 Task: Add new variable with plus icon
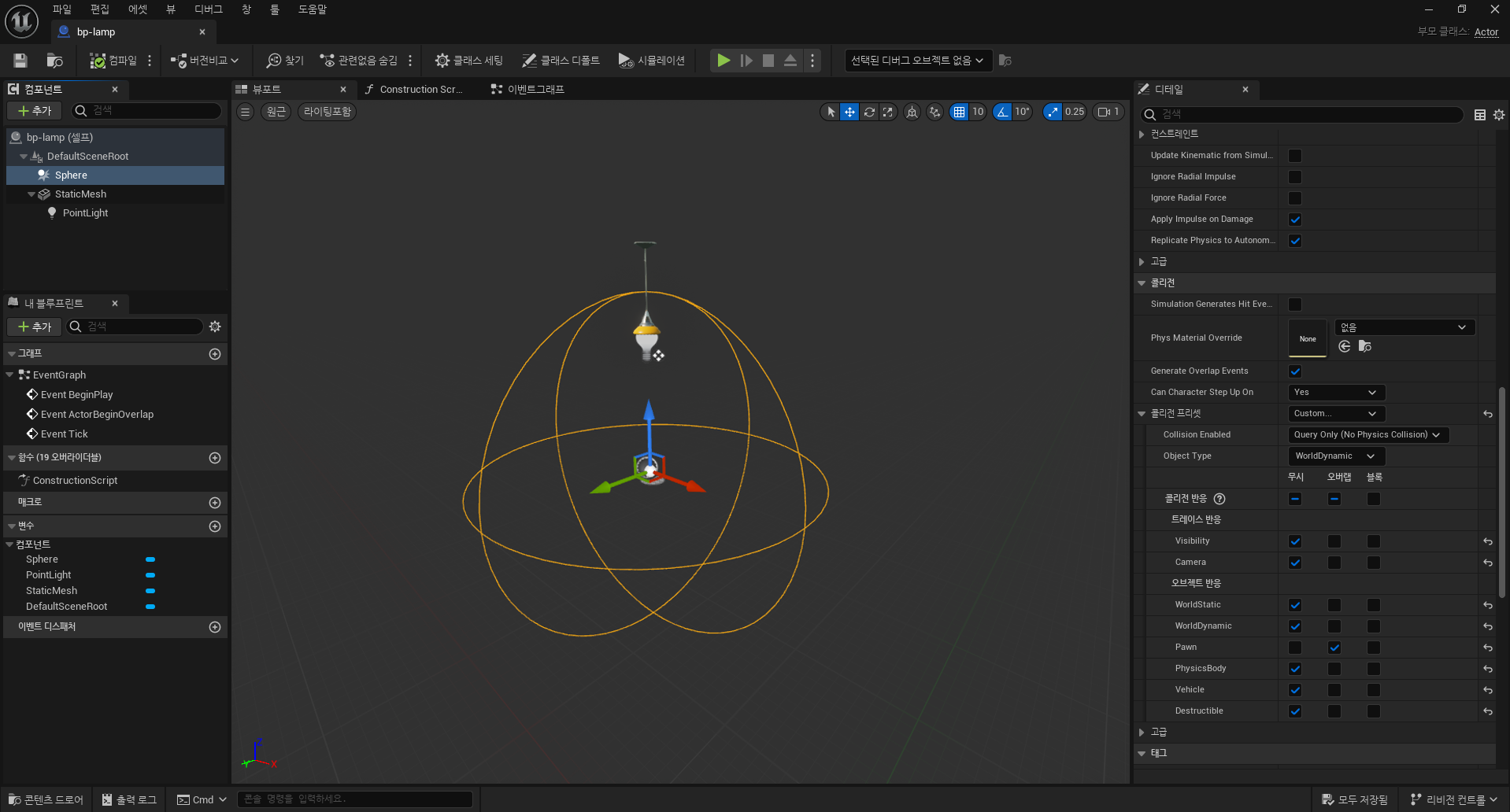(215, 526)
